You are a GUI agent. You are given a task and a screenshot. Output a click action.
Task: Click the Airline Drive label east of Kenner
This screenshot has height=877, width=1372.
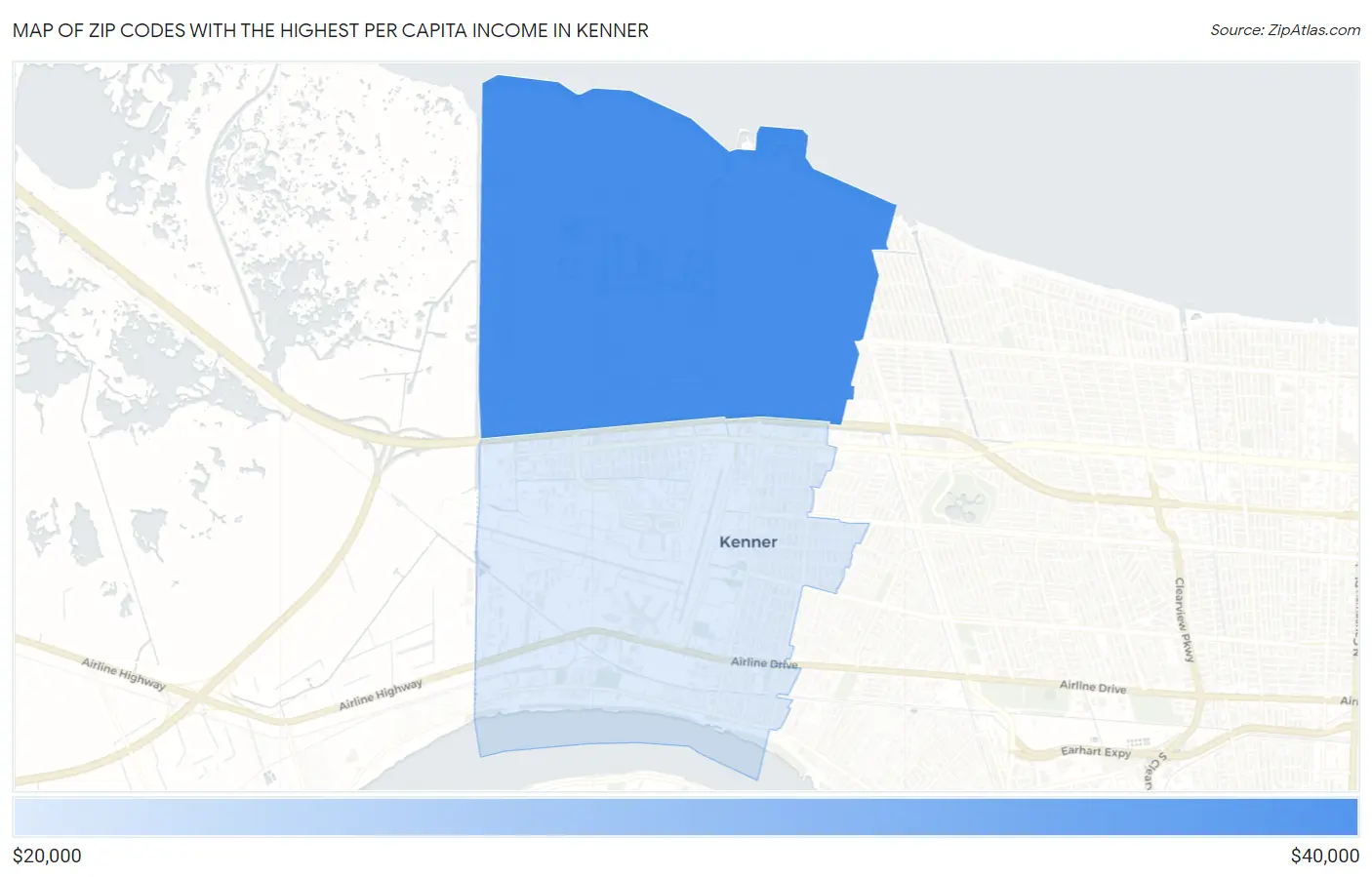tap(1093, 687)
